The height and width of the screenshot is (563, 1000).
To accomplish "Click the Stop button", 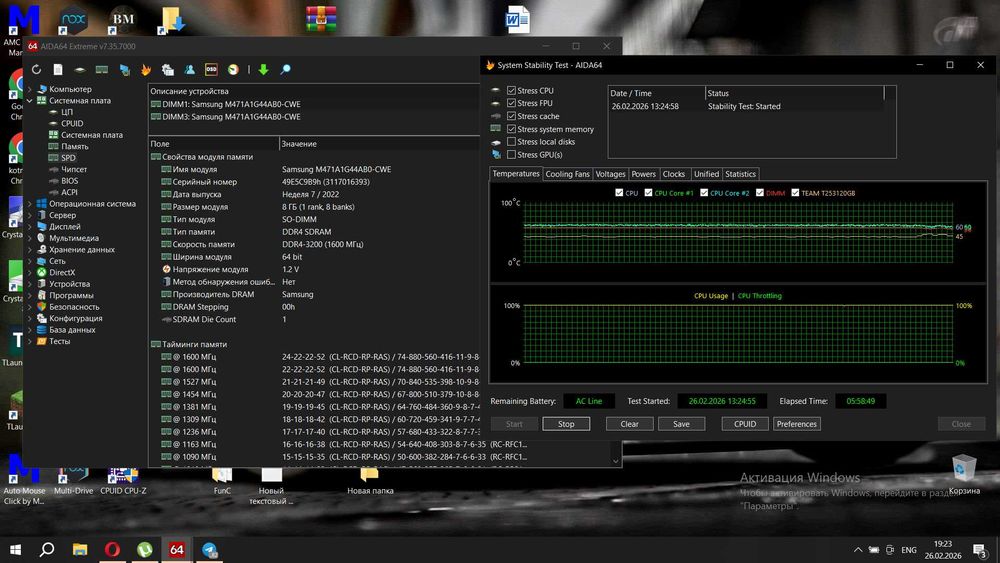I will point(566,424).
